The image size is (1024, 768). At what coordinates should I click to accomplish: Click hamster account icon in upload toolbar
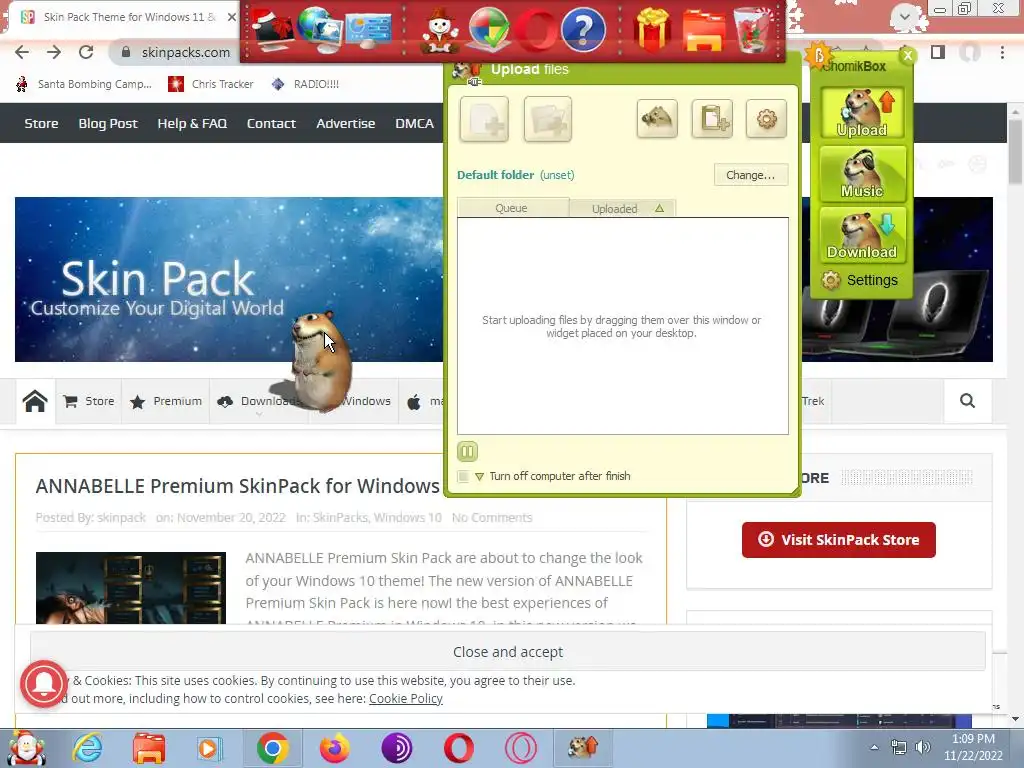[x=657, y=119]
